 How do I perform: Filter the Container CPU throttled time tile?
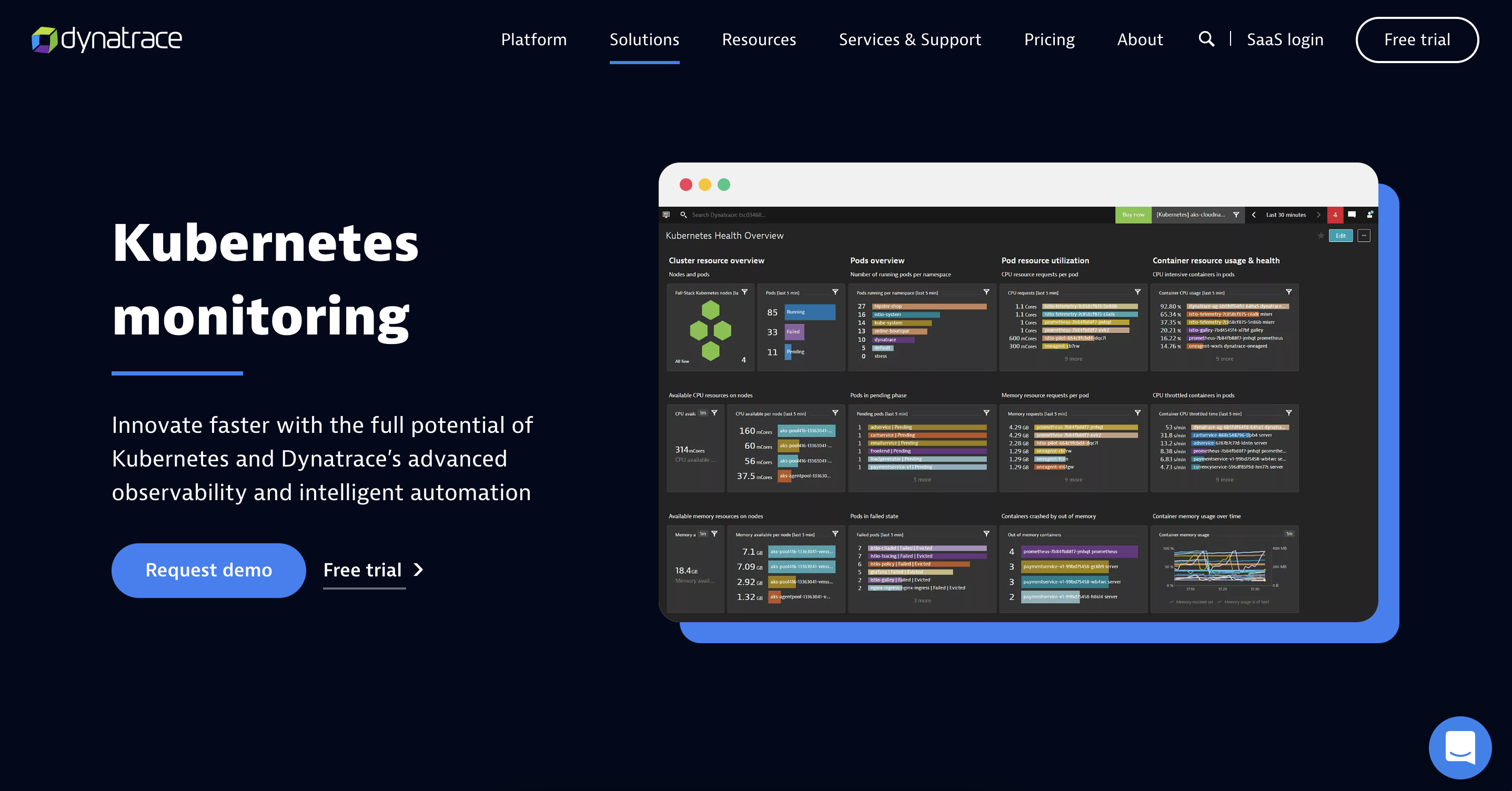tap(1288, 413)
